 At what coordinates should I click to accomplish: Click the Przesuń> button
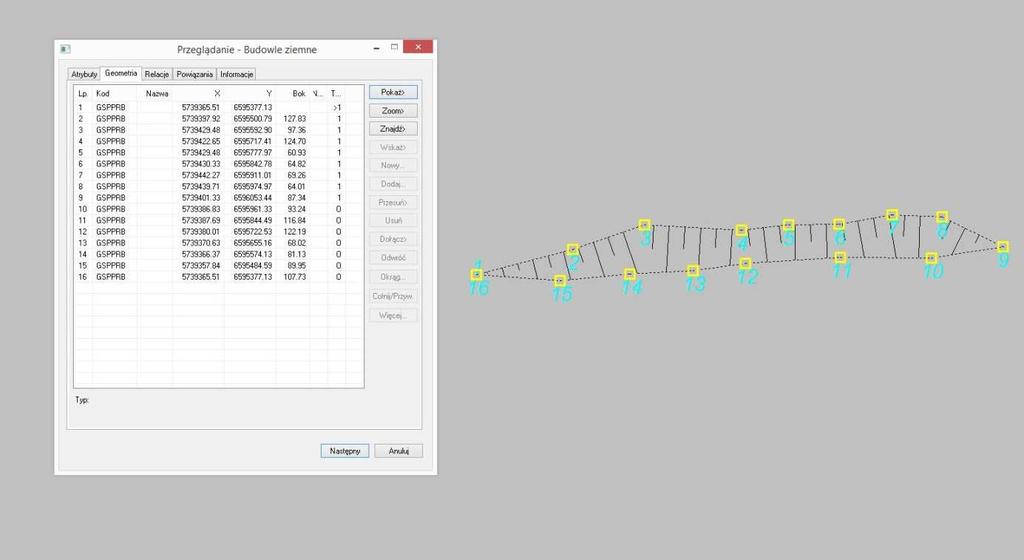tap(393, 202)
